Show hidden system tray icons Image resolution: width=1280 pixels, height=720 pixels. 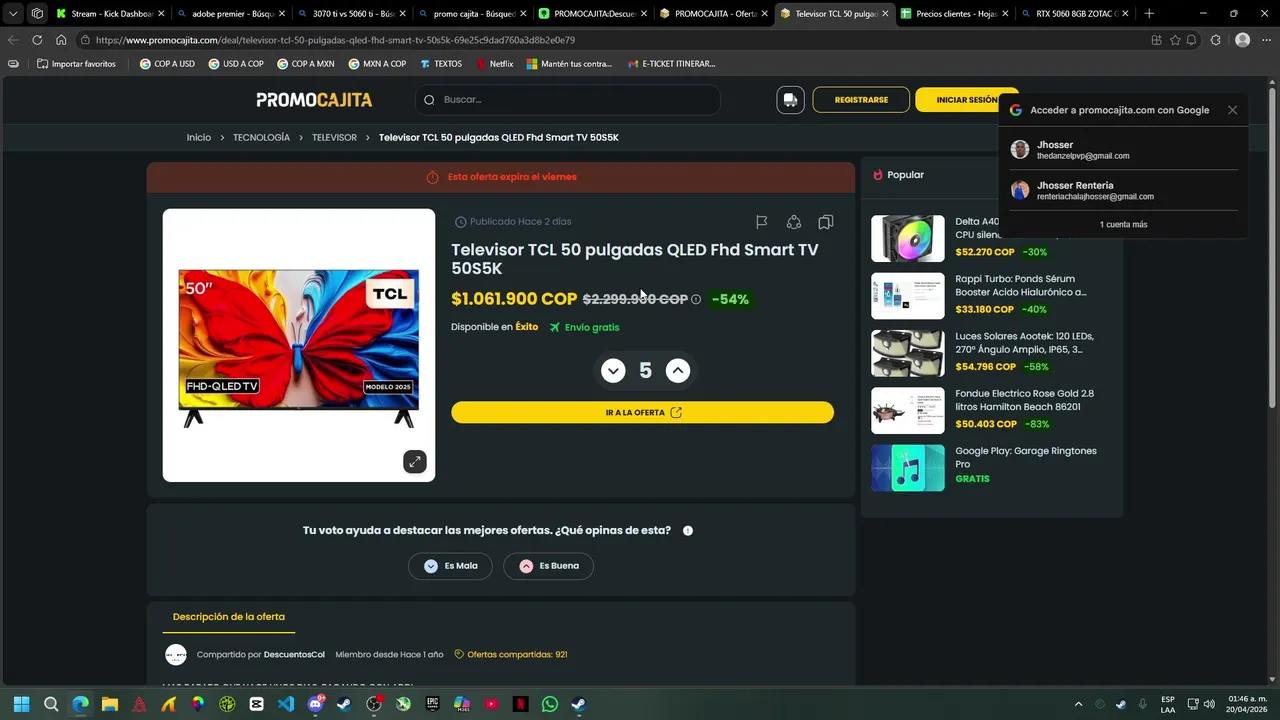(1078, 704)
